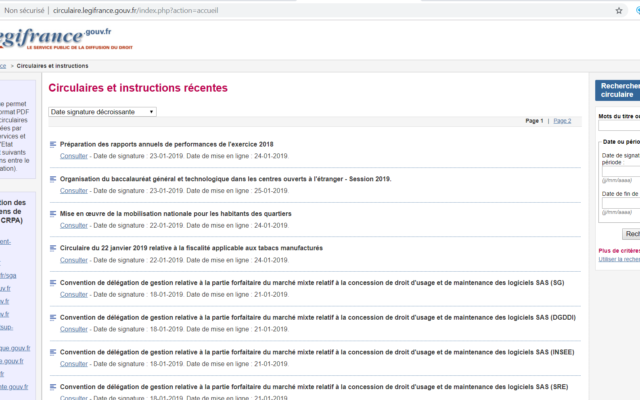
Task: Click title Préparation des rapports annuels de performances
Action: (167, 144)
